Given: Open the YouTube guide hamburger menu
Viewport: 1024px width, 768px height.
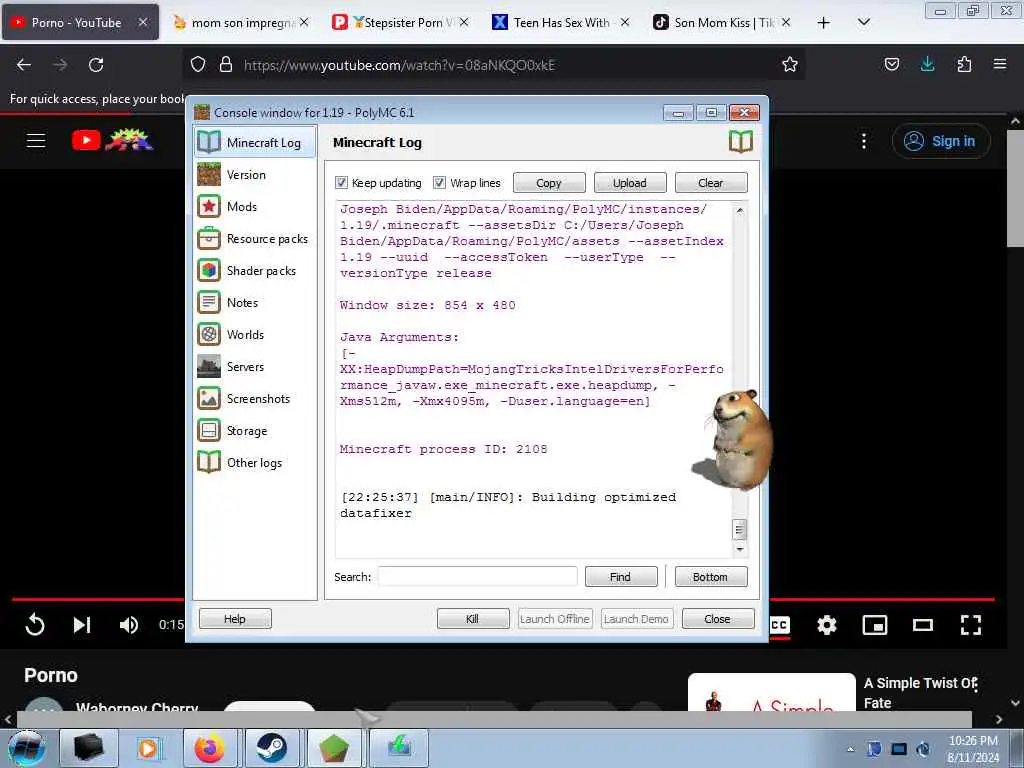Looking at the screenshot, I should tap(36, 140).
